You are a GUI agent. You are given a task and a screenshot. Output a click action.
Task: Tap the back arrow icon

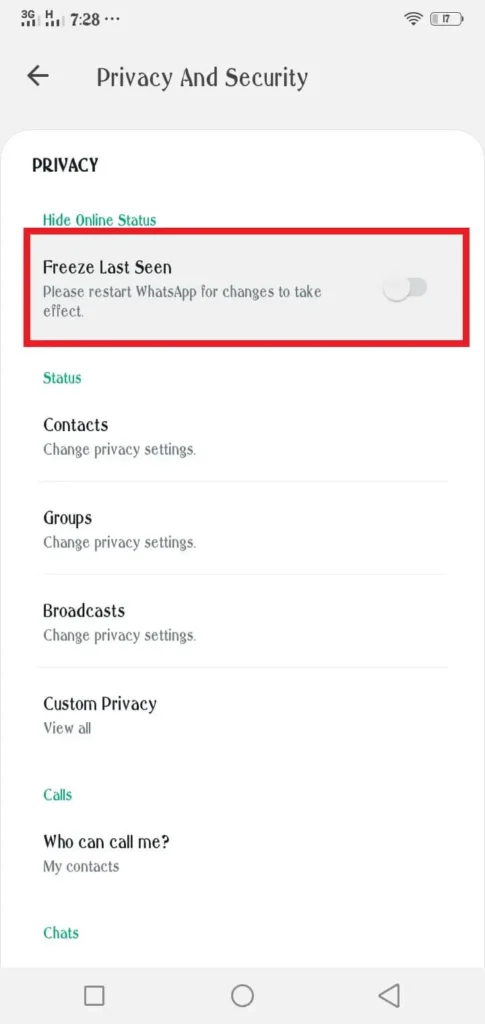tap(38, 76)
